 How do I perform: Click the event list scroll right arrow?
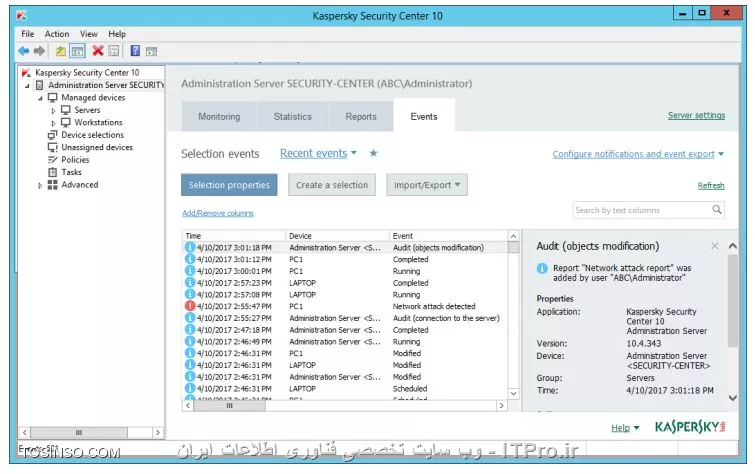(501, 406)
